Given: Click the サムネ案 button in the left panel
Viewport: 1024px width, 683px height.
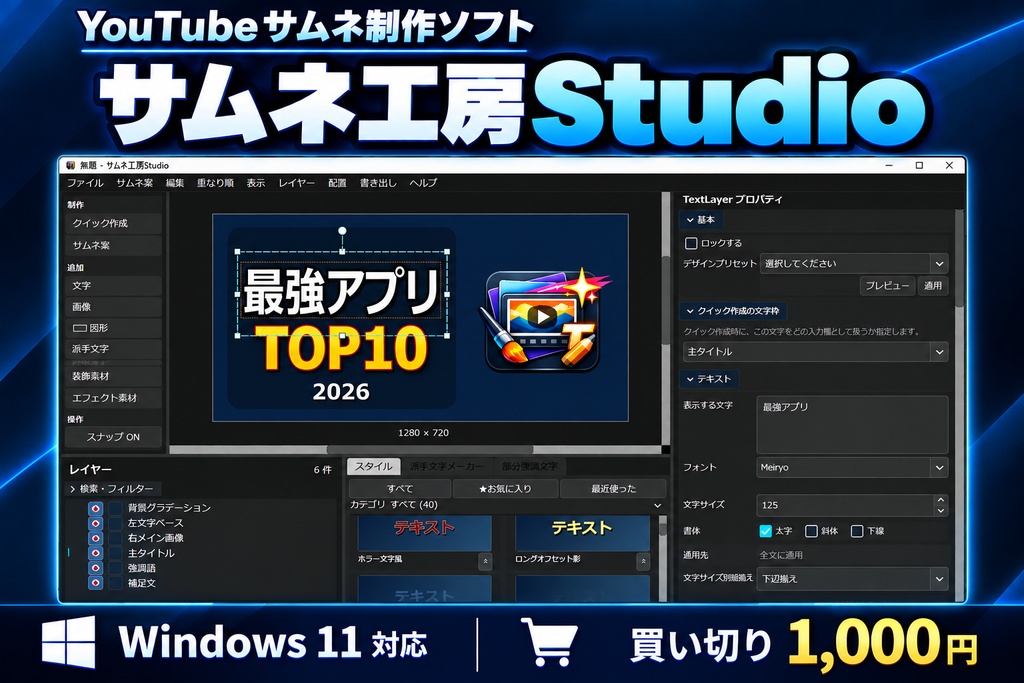Looking at the screenshot, I should pos(113,246).
